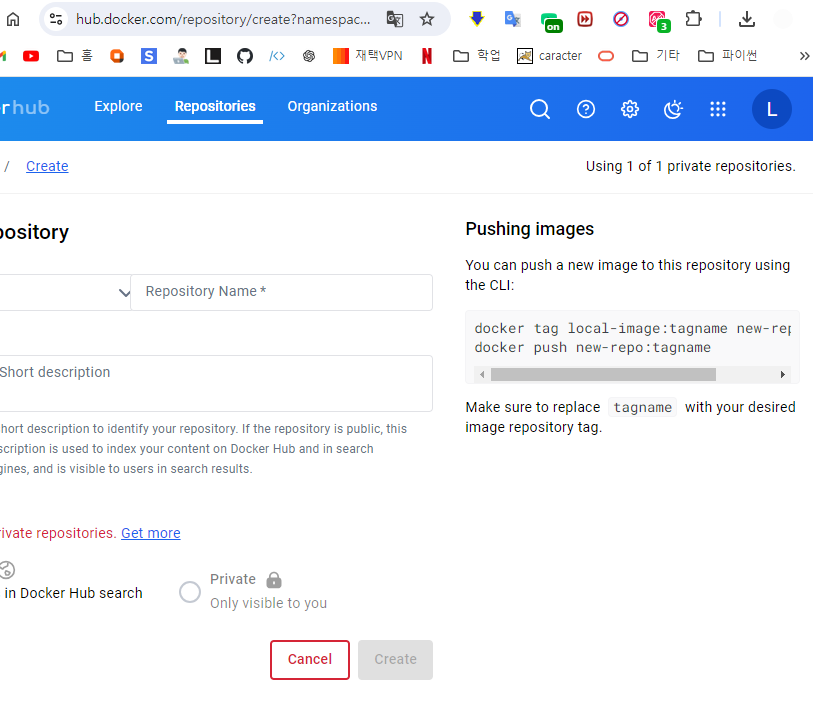Open the blue S bookmark icon

coord(149,55)
